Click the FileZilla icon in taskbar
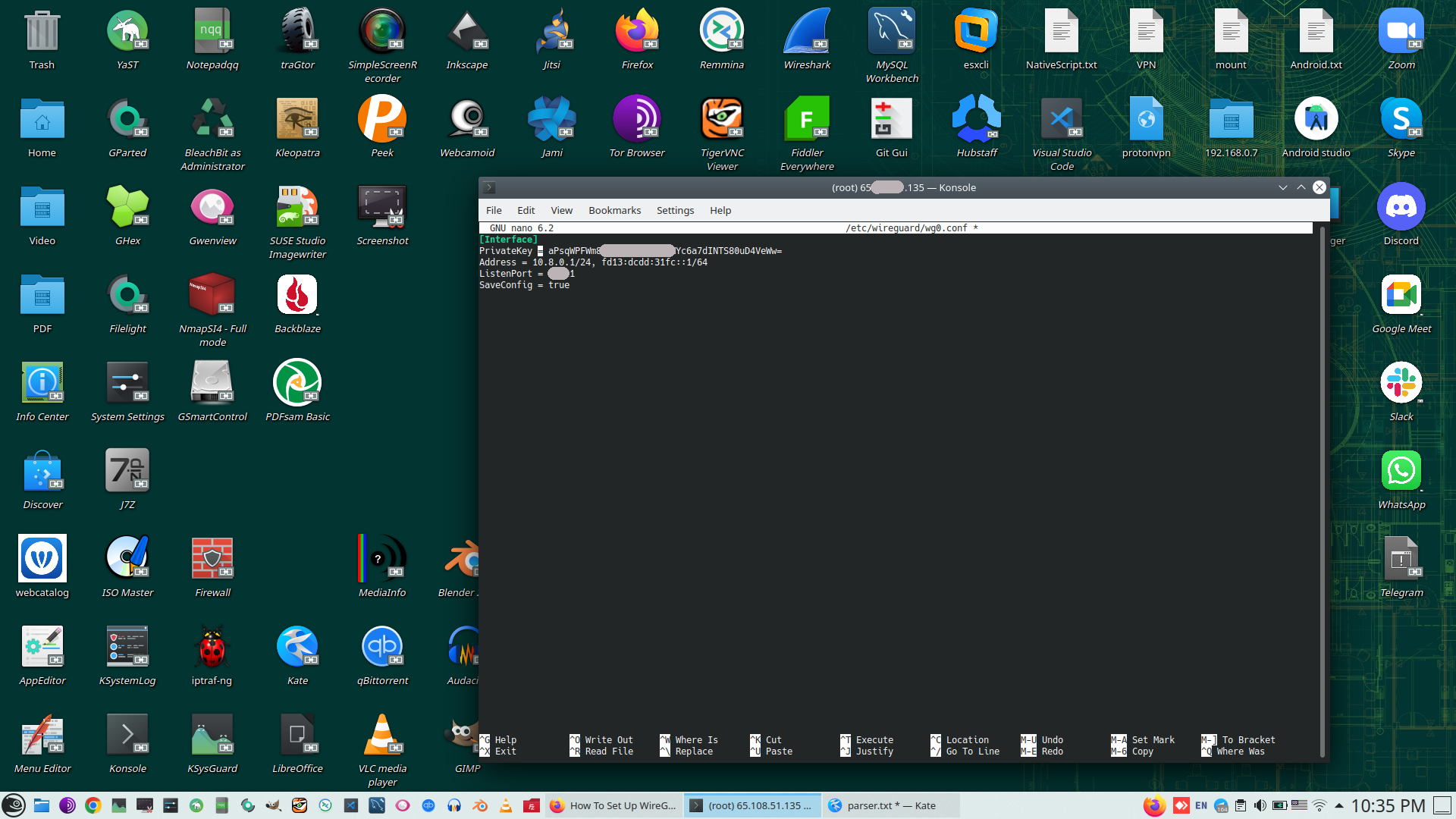Image resolution: width=1456 pixels, height=819 pixels. pos(532,805)
